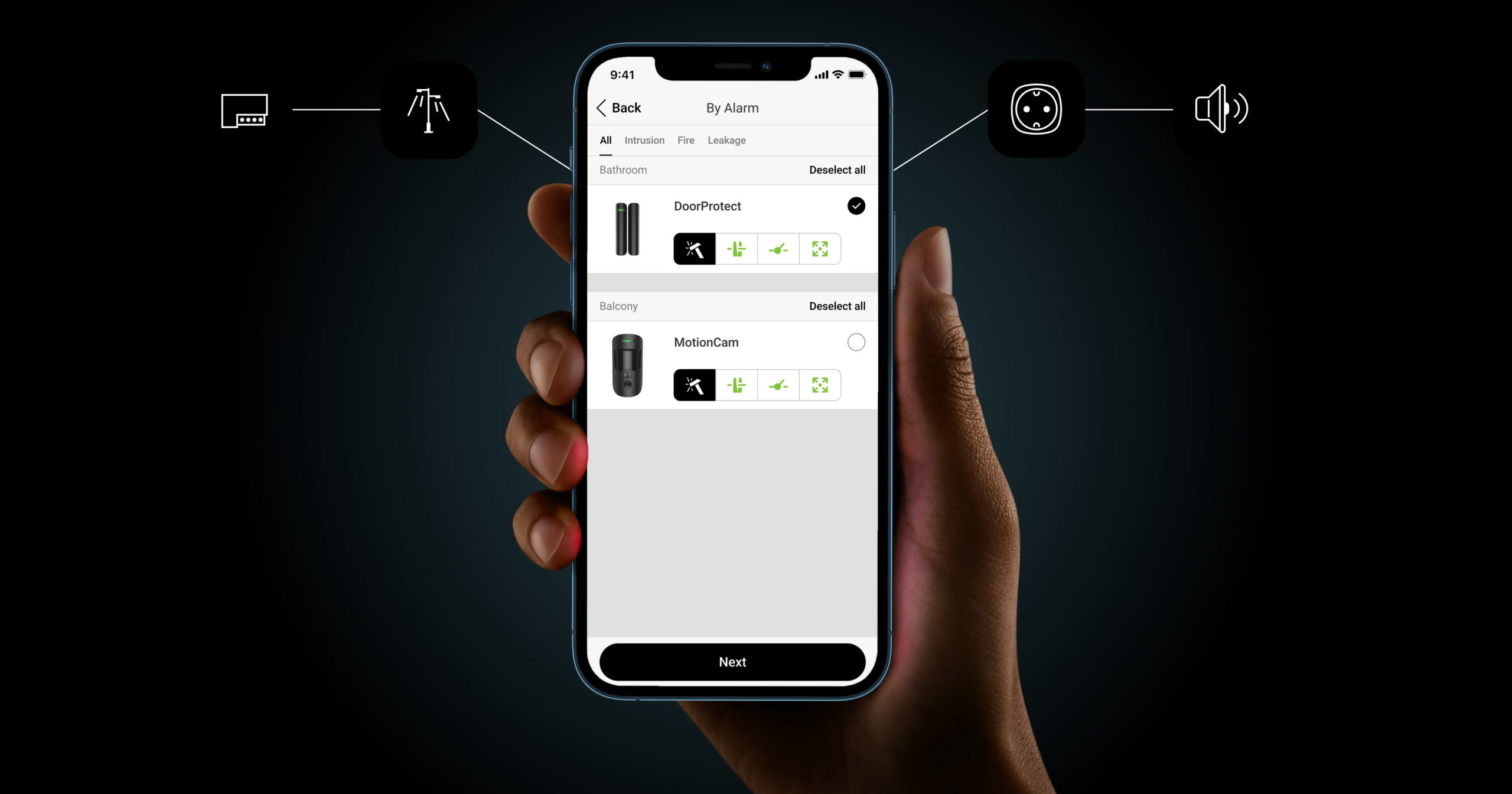The height and width of the screenshot is (794, 1512).
Task: Switch to the Fire tab
Action: (x=686, y=140)
